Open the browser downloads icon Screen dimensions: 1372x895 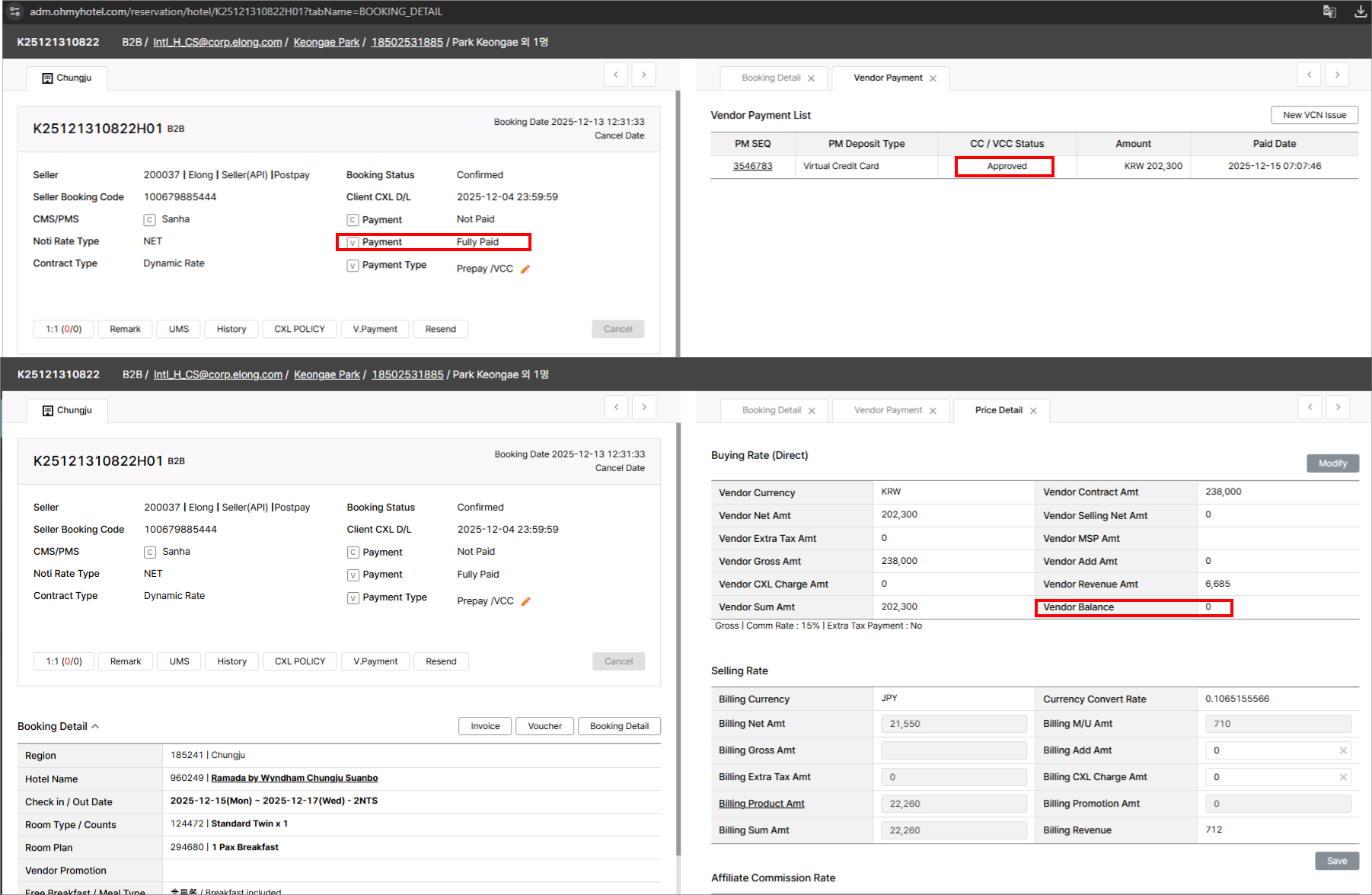(1361, 11)
